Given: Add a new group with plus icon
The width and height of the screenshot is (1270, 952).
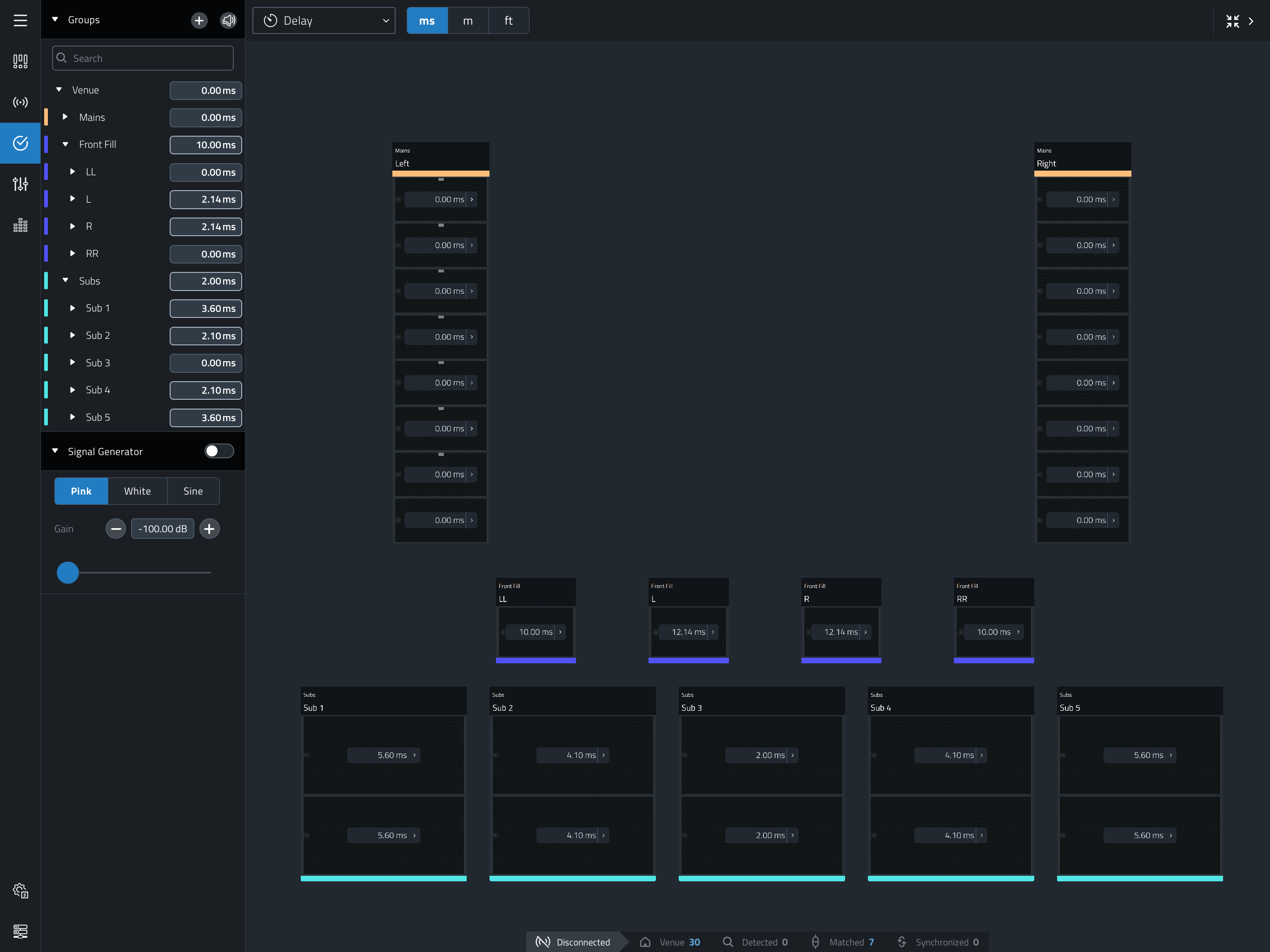Looking at the screenshot, I should (x=198, y=20).
